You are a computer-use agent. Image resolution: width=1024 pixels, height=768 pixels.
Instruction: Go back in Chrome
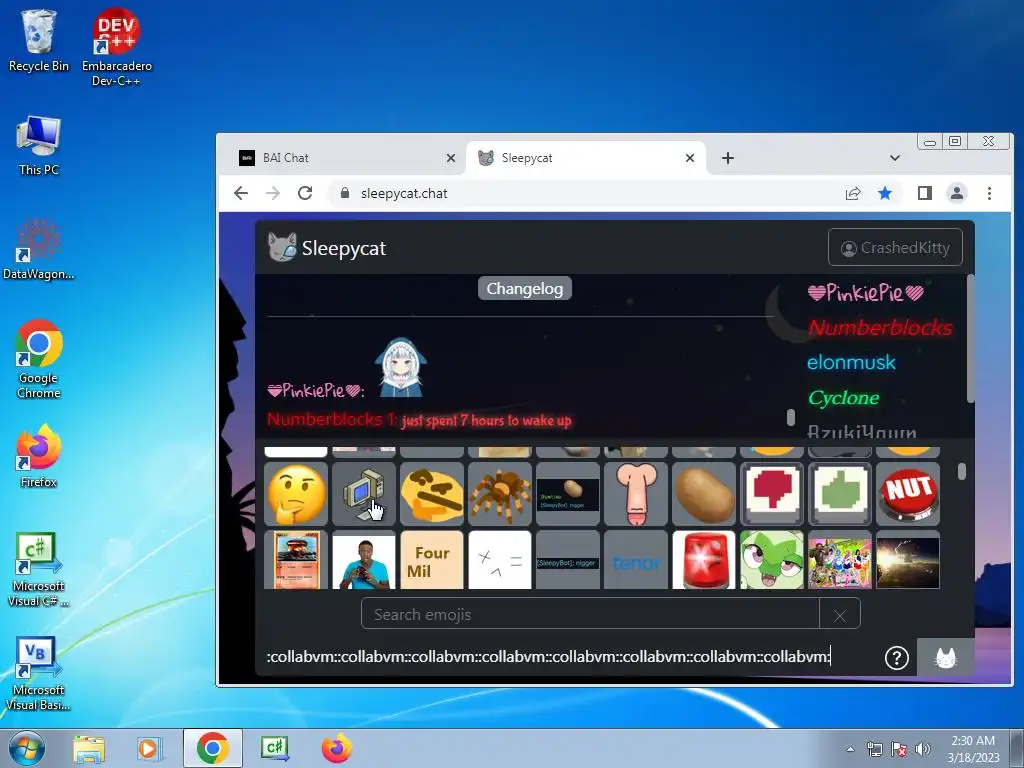point(241,193)
